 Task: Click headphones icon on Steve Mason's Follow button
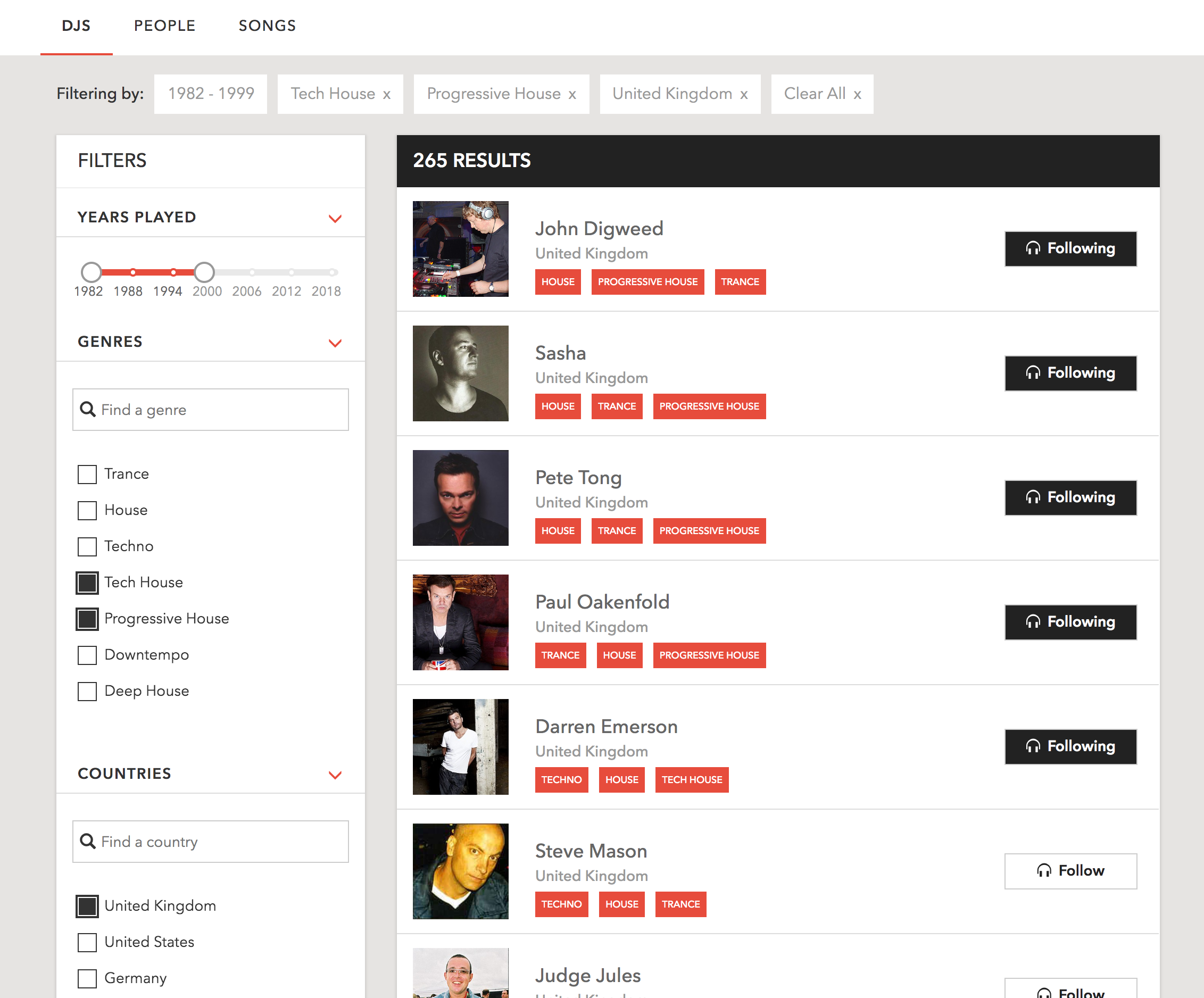point(1044,870)
